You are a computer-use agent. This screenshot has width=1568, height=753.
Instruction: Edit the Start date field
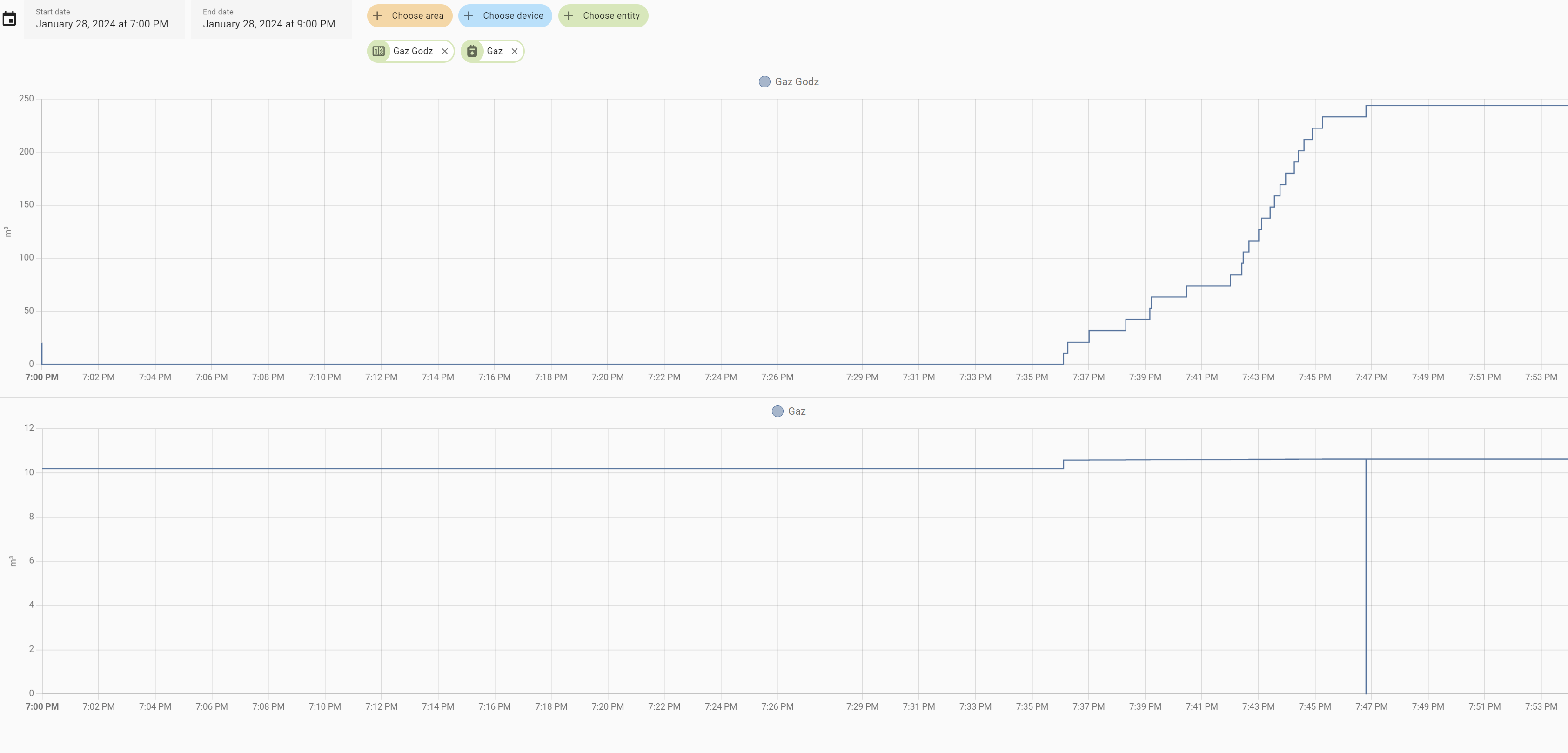click(x=102, y=24)
